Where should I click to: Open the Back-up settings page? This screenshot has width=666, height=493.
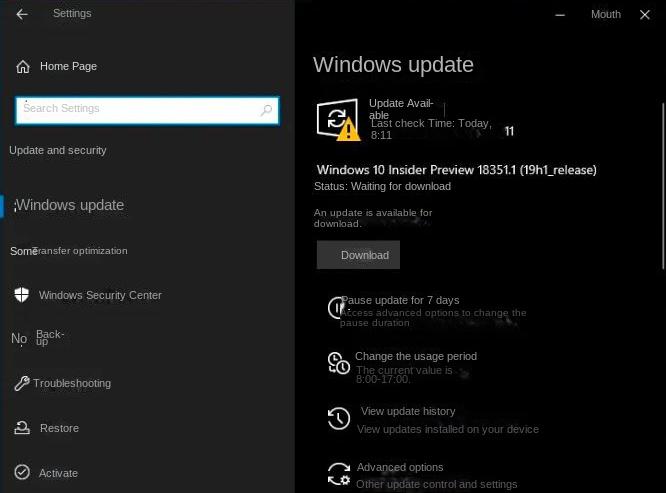tap(48, 338)
